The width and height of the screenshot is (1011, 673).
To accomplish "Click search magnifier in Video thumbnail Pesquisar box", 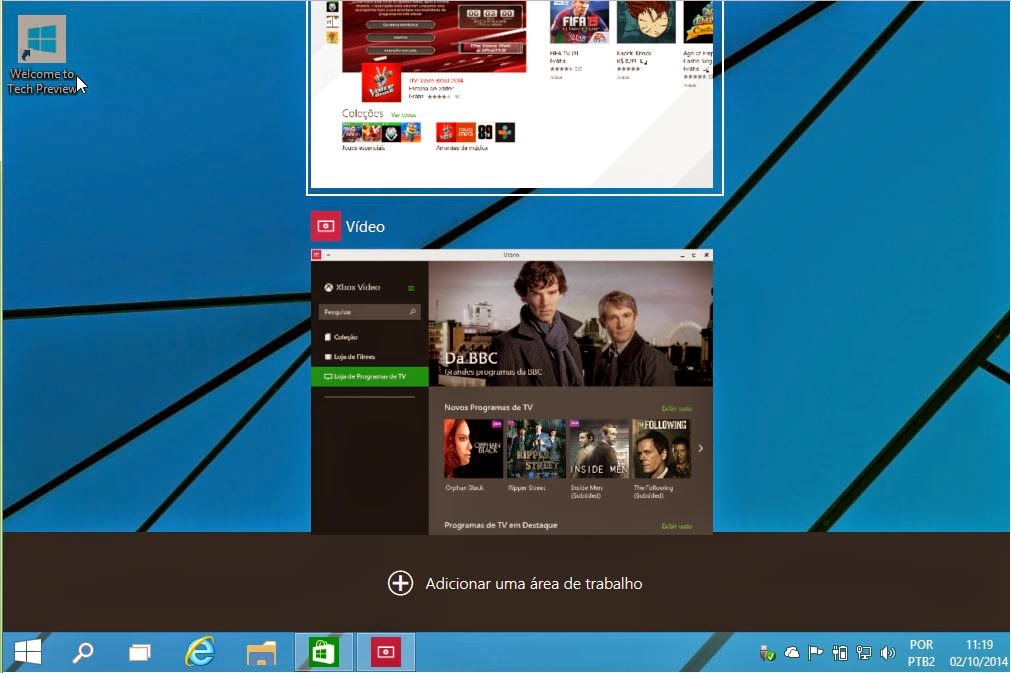I will 413,312.
